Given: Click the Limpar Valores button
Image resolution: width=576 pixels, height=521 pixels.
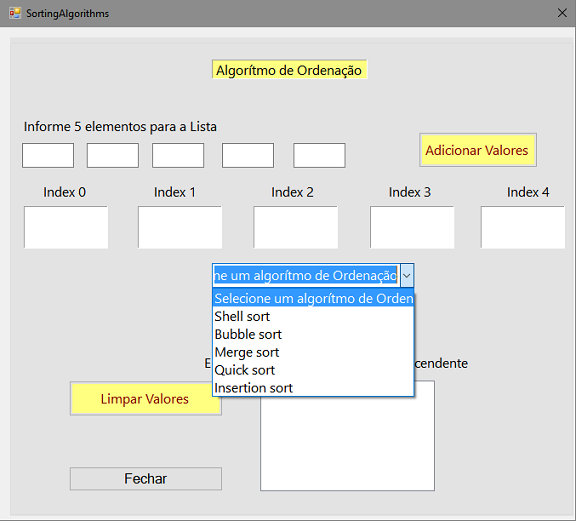Looking at the screenshot, I should 146,399.
